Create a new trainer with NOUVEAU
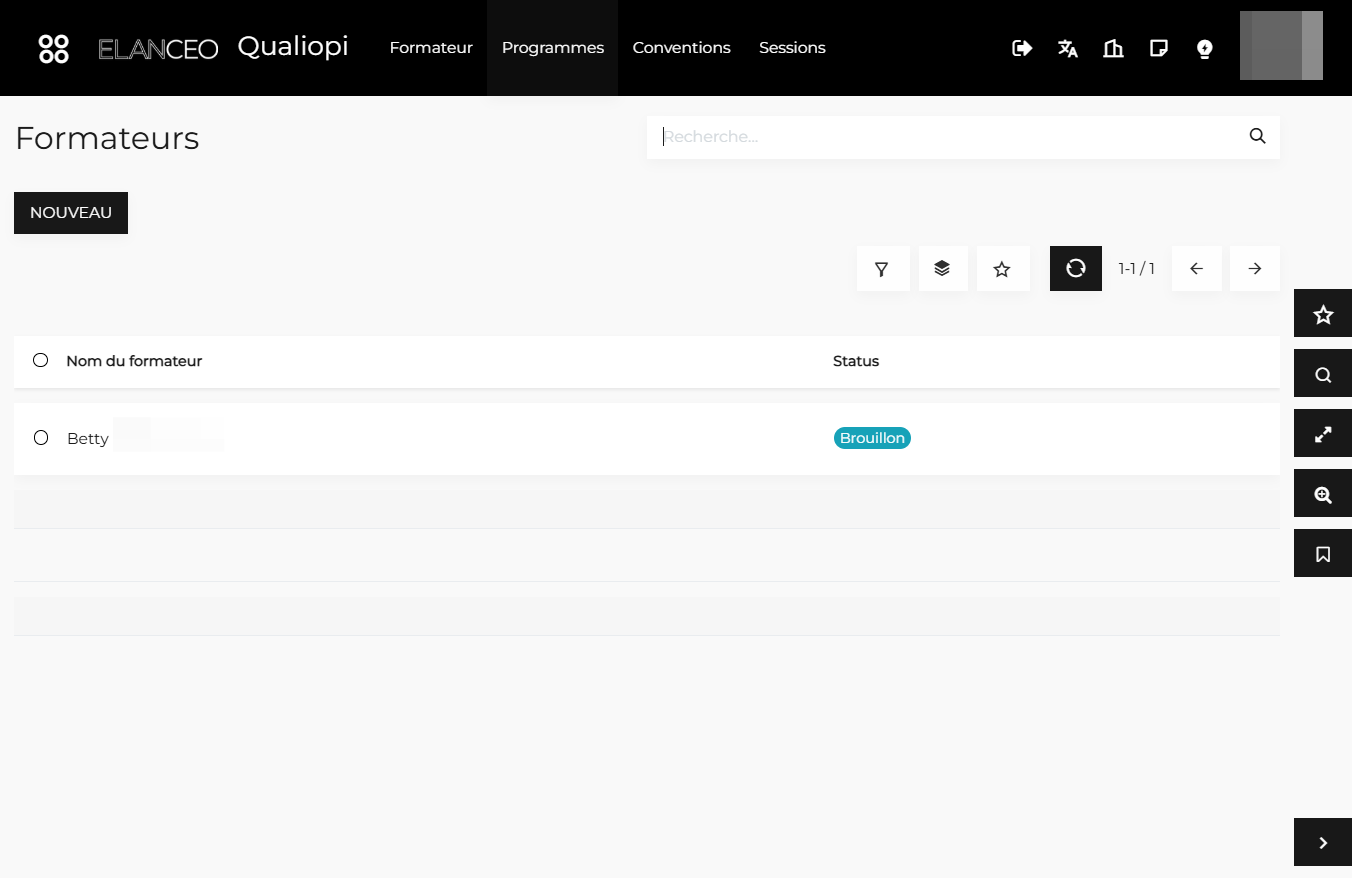Image resolution: width=1352 pixels, height=878 pixels. click(x=71, y=213)
